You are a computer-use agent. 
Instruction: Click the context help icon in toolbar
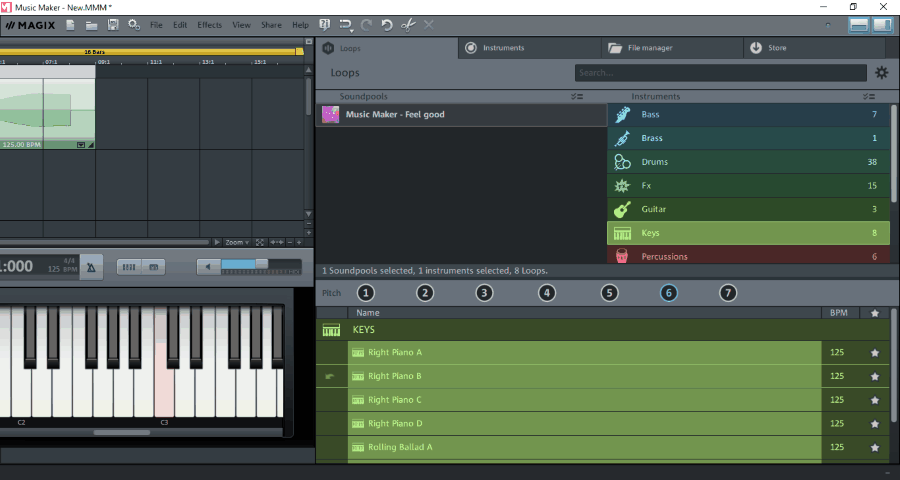(324, 25)
